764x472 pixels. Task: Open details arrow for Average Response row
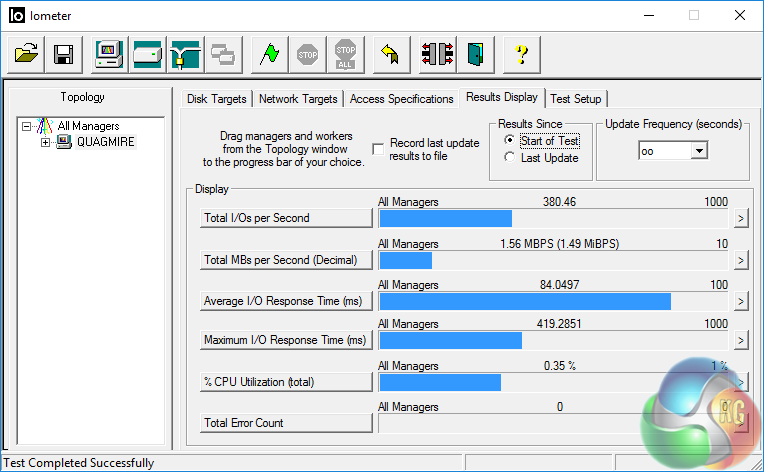pos(741,302)
